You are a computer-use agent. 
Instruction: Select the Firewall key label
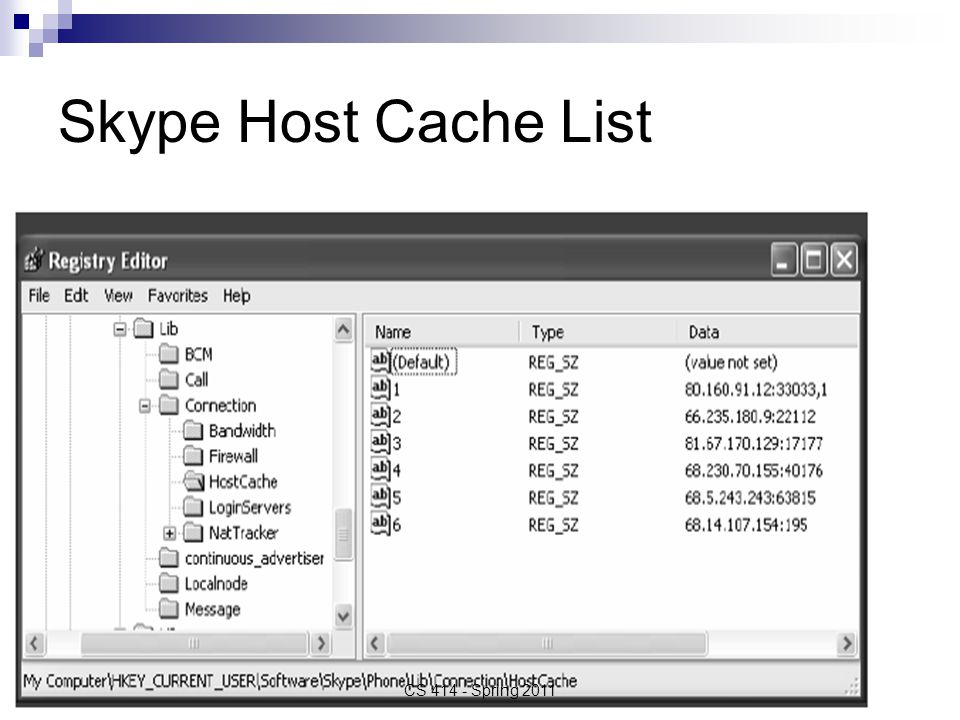coord(233,456)
